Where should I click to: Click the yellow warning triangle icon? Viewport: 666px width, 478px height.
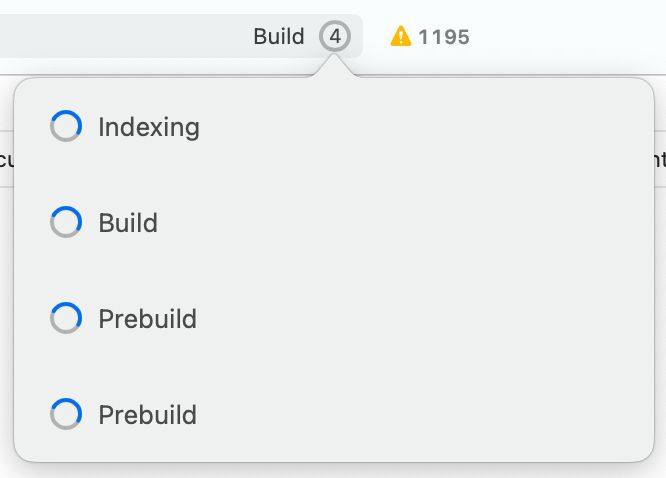(401, 36)
